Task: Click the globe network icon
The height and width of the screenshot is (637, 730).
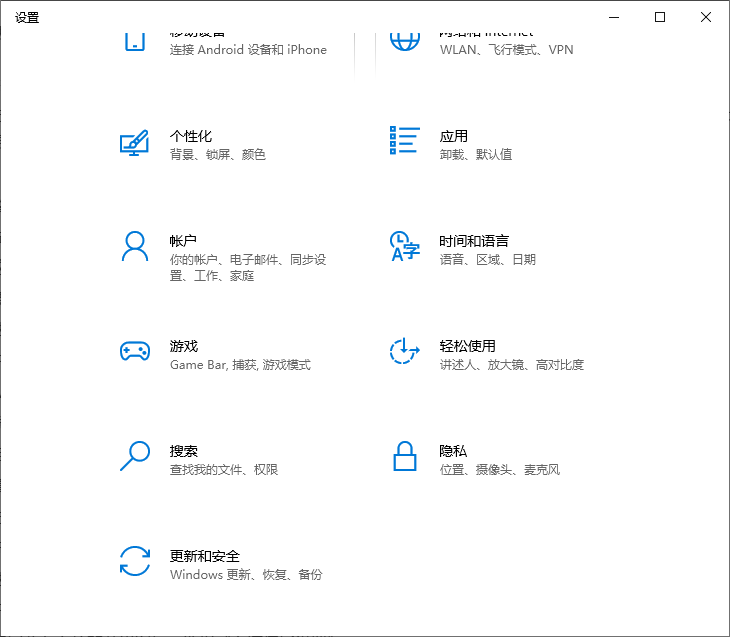Action: tap(405, 41)
